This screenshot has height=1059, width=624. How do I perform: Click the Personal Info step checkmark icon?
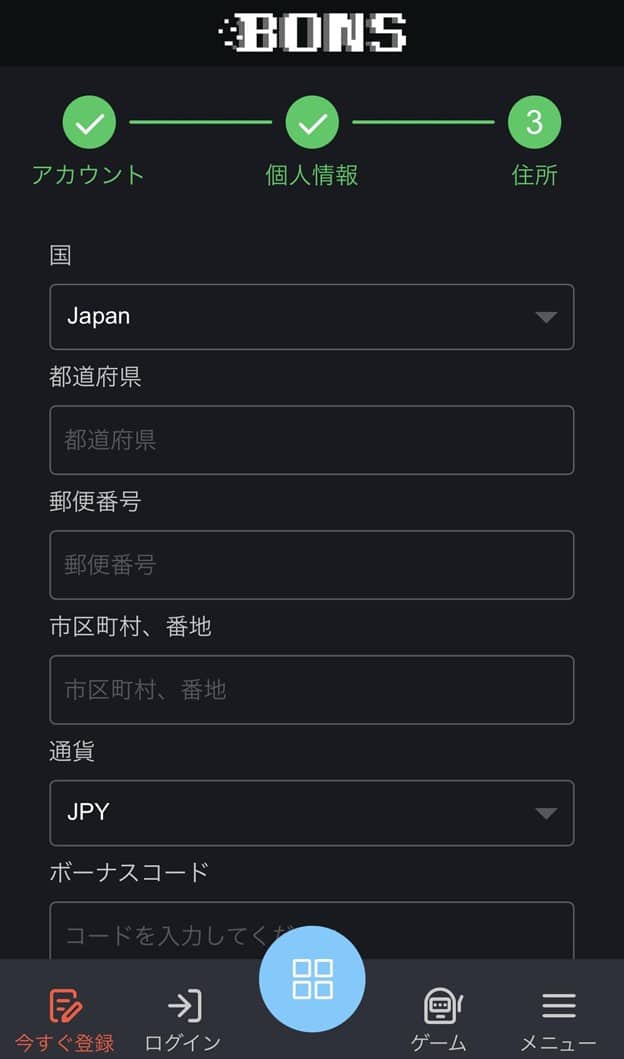tap(312, 123)
